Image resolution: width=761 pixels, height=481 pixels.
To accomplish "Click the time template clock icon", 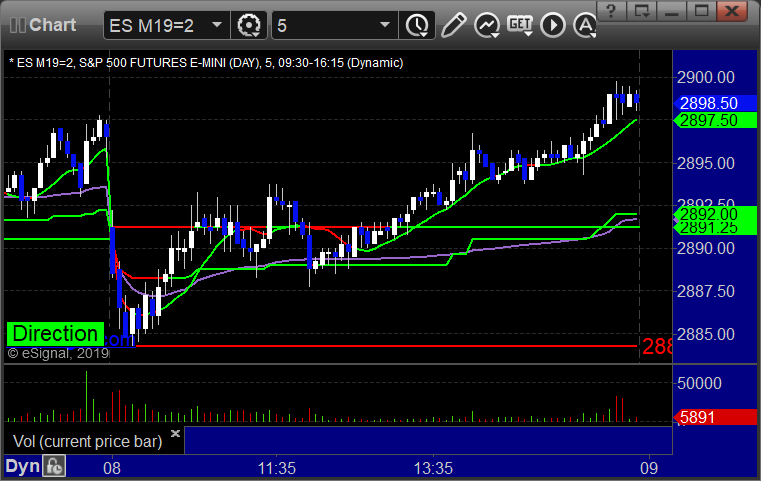I will tap(415, 24).
